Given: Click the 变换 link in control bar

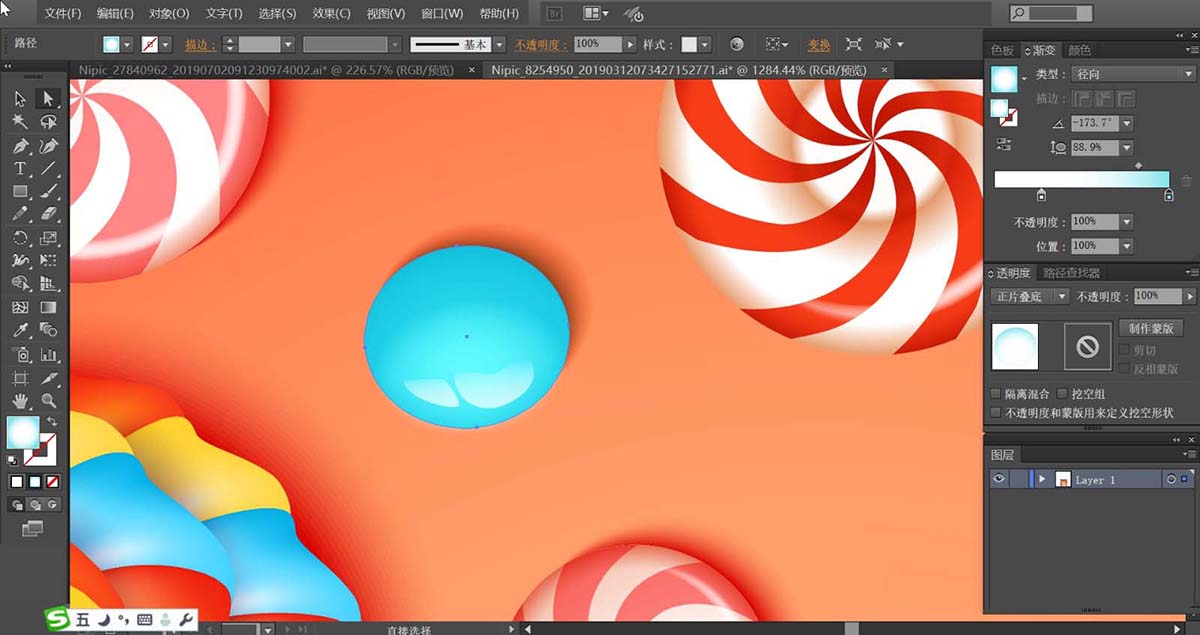Looking at the screenshot, I should coord(819,45).
